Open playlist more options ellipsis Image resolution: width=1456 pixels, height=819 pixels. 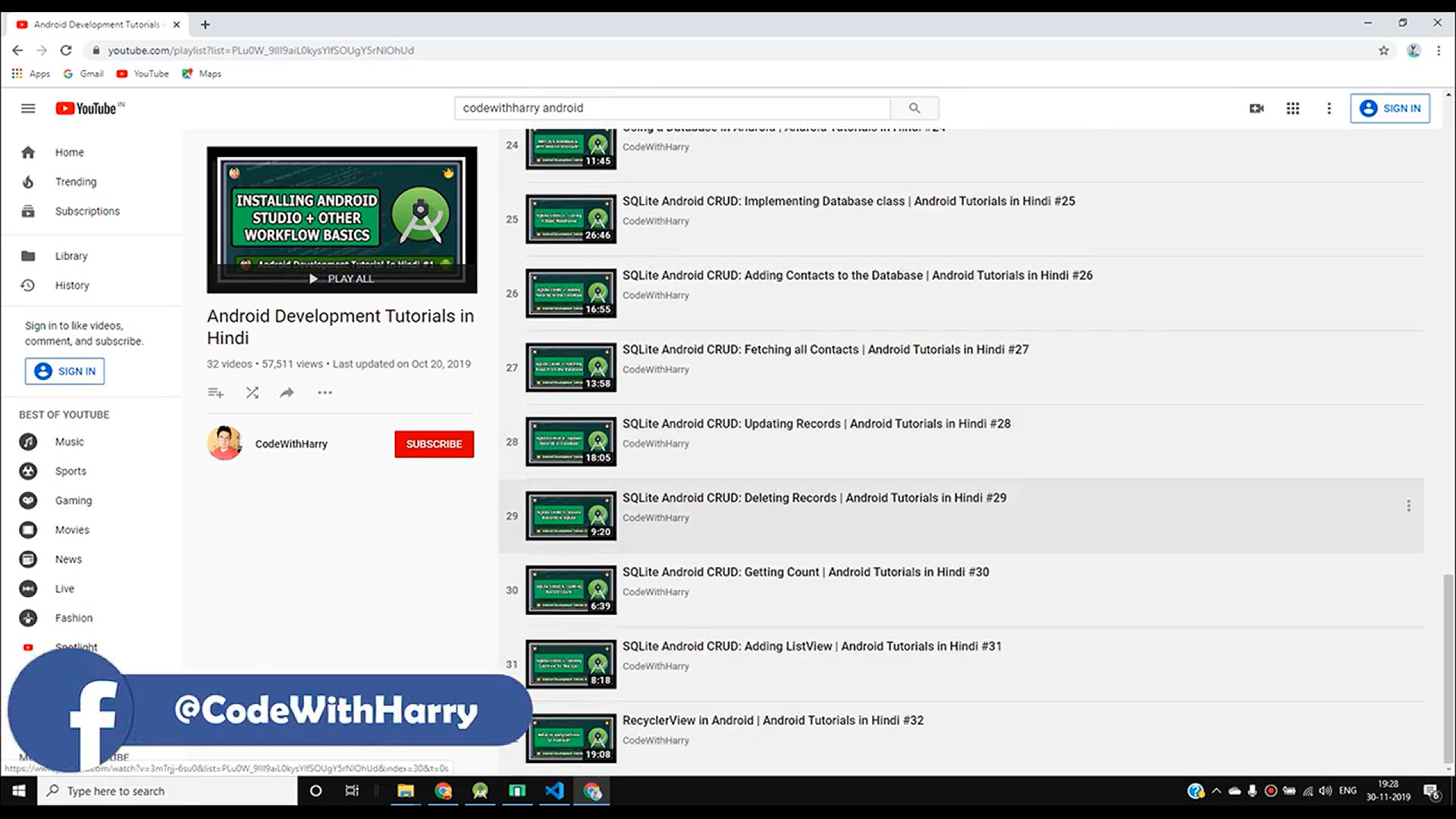325,393
